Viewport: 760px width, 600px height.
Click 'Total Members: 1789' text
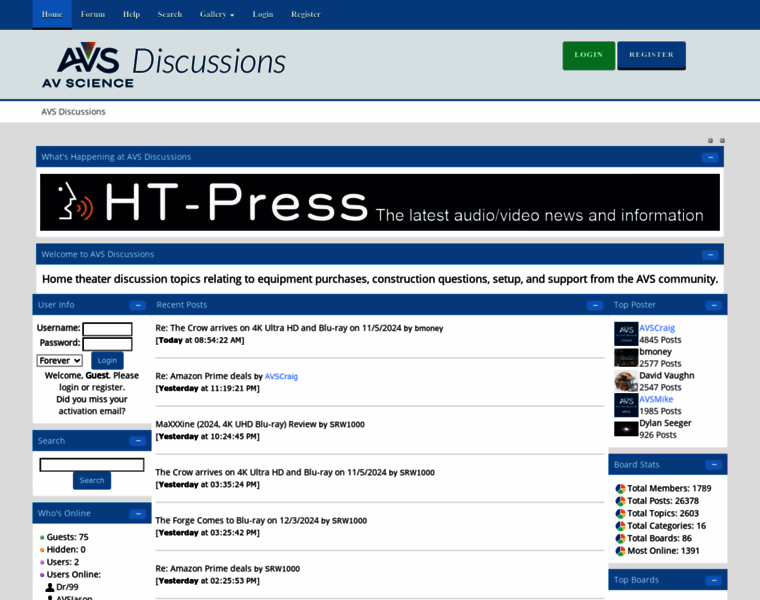click(x=669, y=489)
